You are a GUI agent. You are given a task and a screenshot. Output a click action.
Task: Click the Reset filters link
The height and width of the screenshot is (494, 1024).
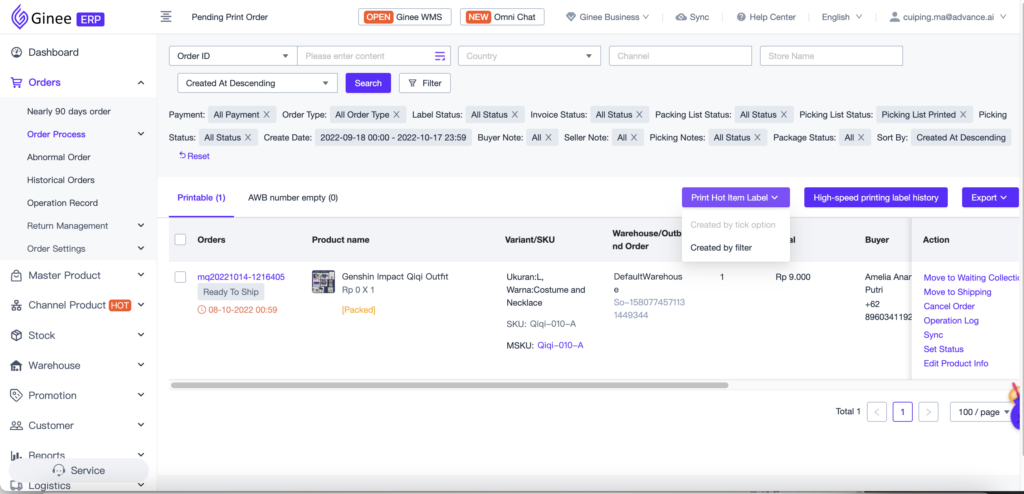(194, 157)
